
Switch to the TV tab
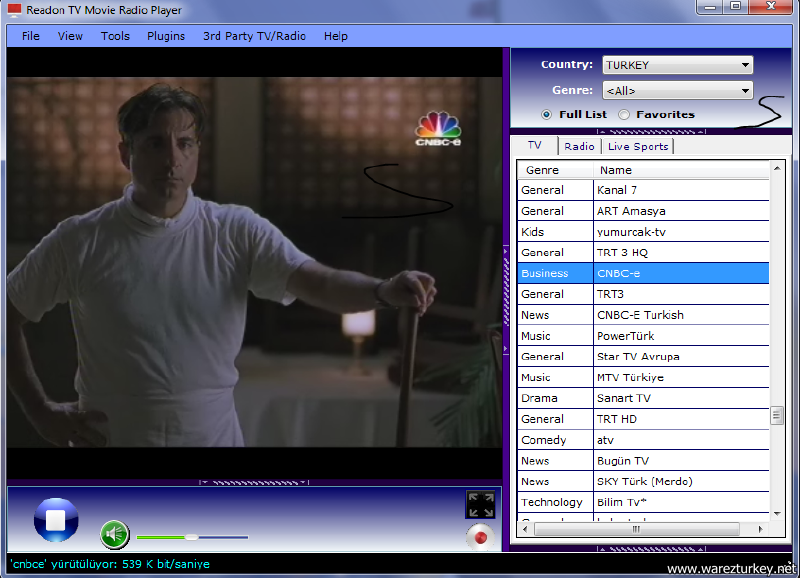(535, 145)
